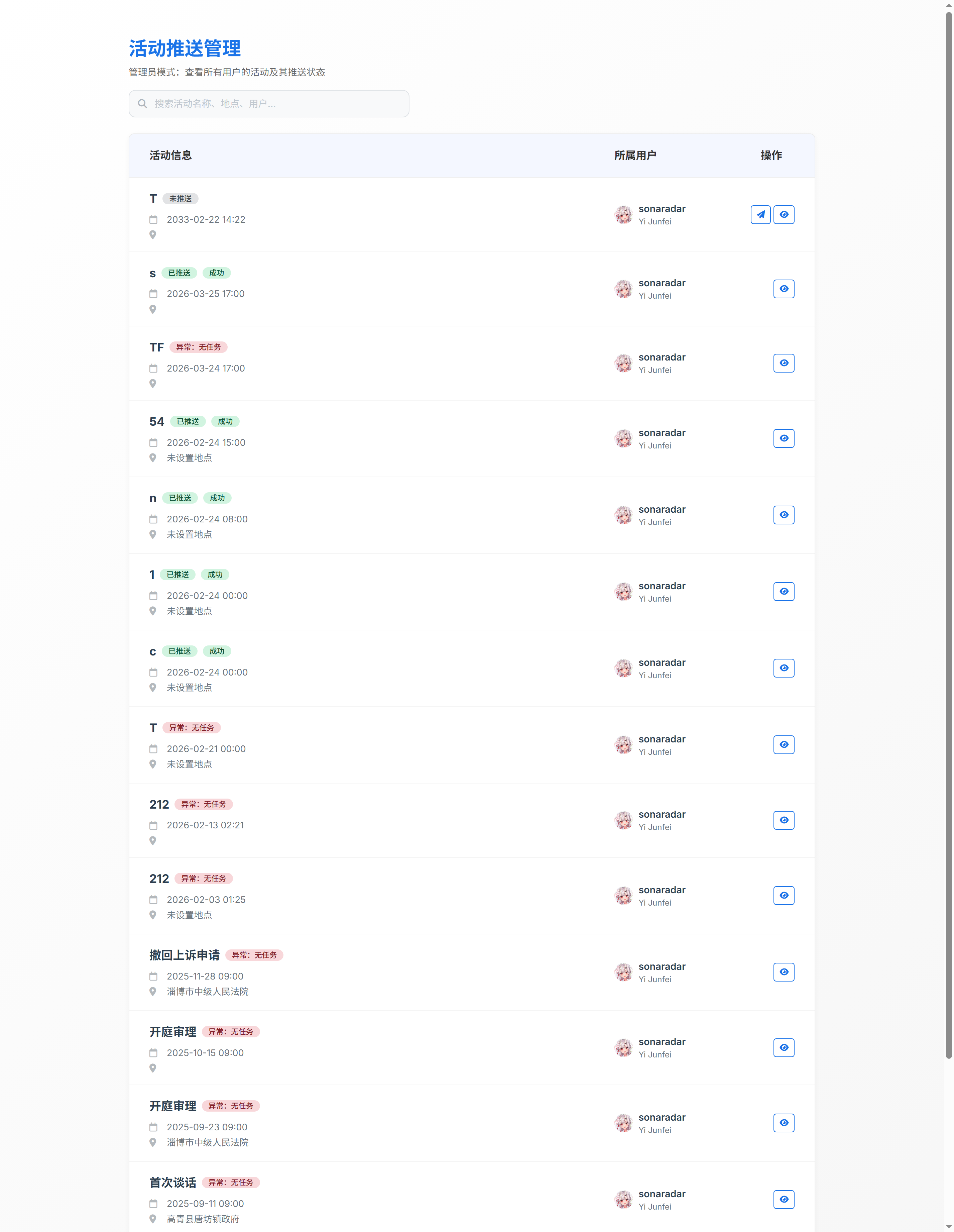Viewport: 954px width, 1232px height.
Task: View details of the 2033-02-22 activity T
Action: click(784, 214)
